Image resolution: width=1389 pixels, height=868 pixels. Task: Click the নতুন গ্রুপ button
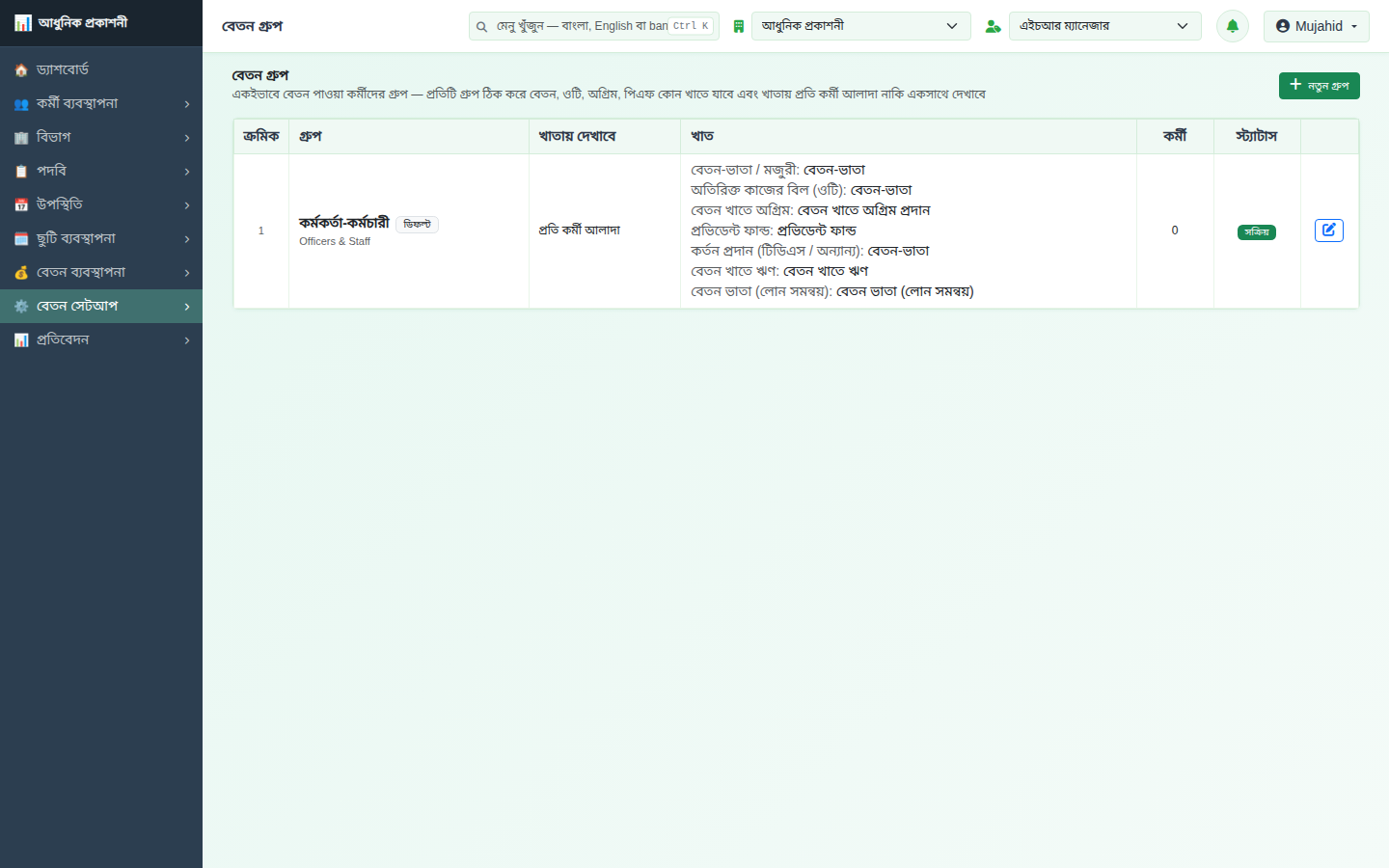tap(1319, 86)
